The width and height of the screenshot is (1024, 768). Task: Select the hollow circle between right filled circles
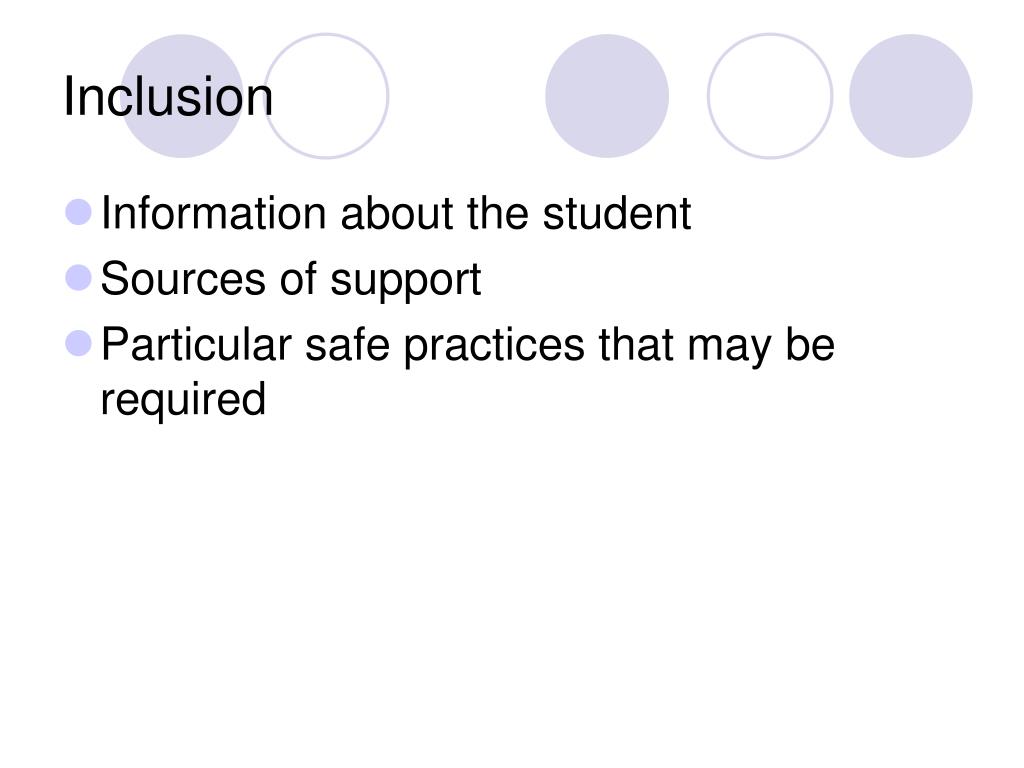pos(771,96)
